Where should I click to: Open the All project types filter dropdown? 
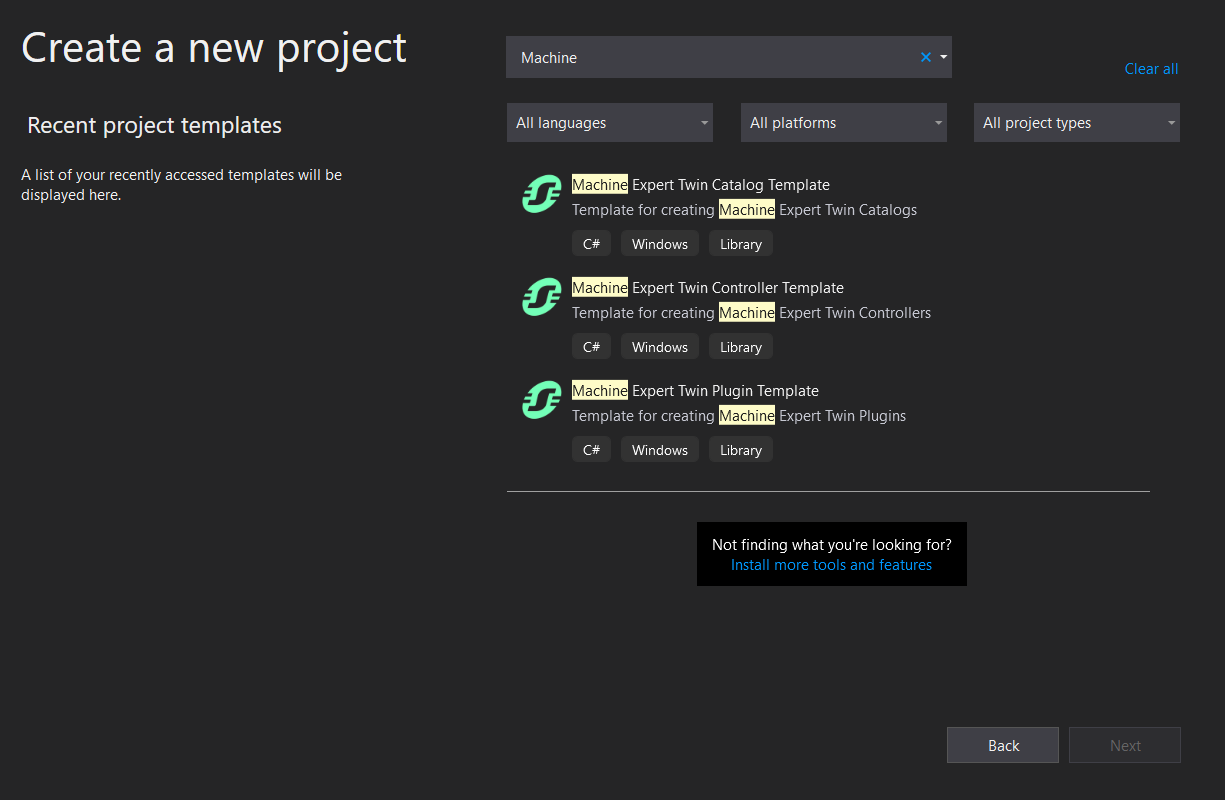tap(1077, 123)
